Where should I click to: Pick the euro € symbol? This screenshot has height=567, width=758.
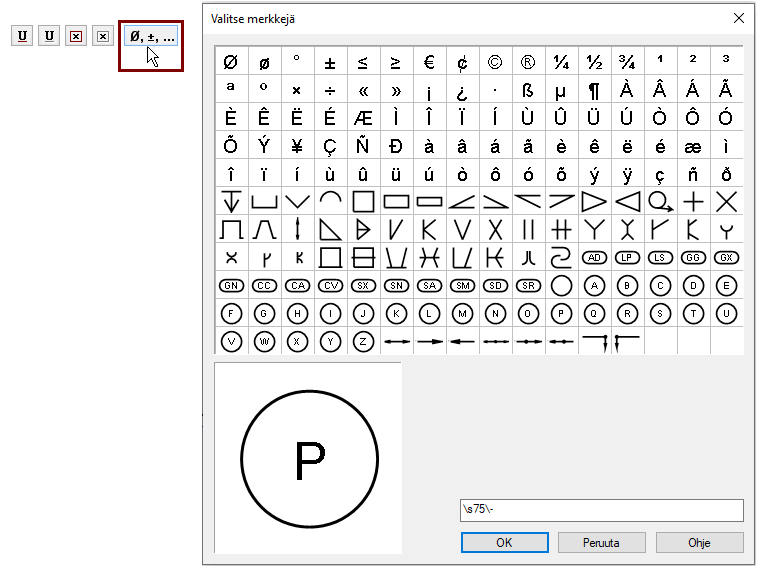tap(429, 62)
